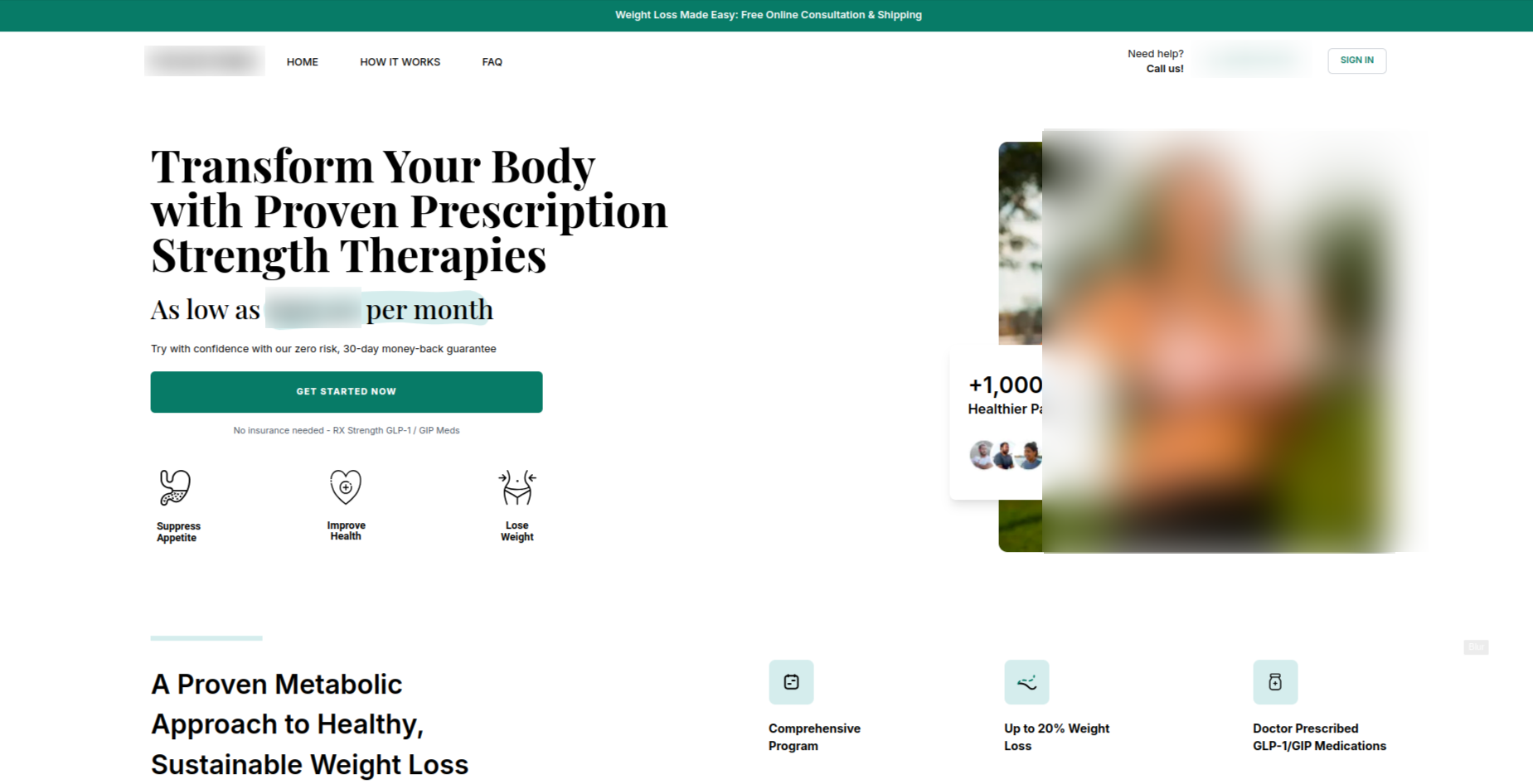Click the Need help? Call us! text
Image resolution: width=1533 pixels, height=784 pixels.
coord(1156,61)
